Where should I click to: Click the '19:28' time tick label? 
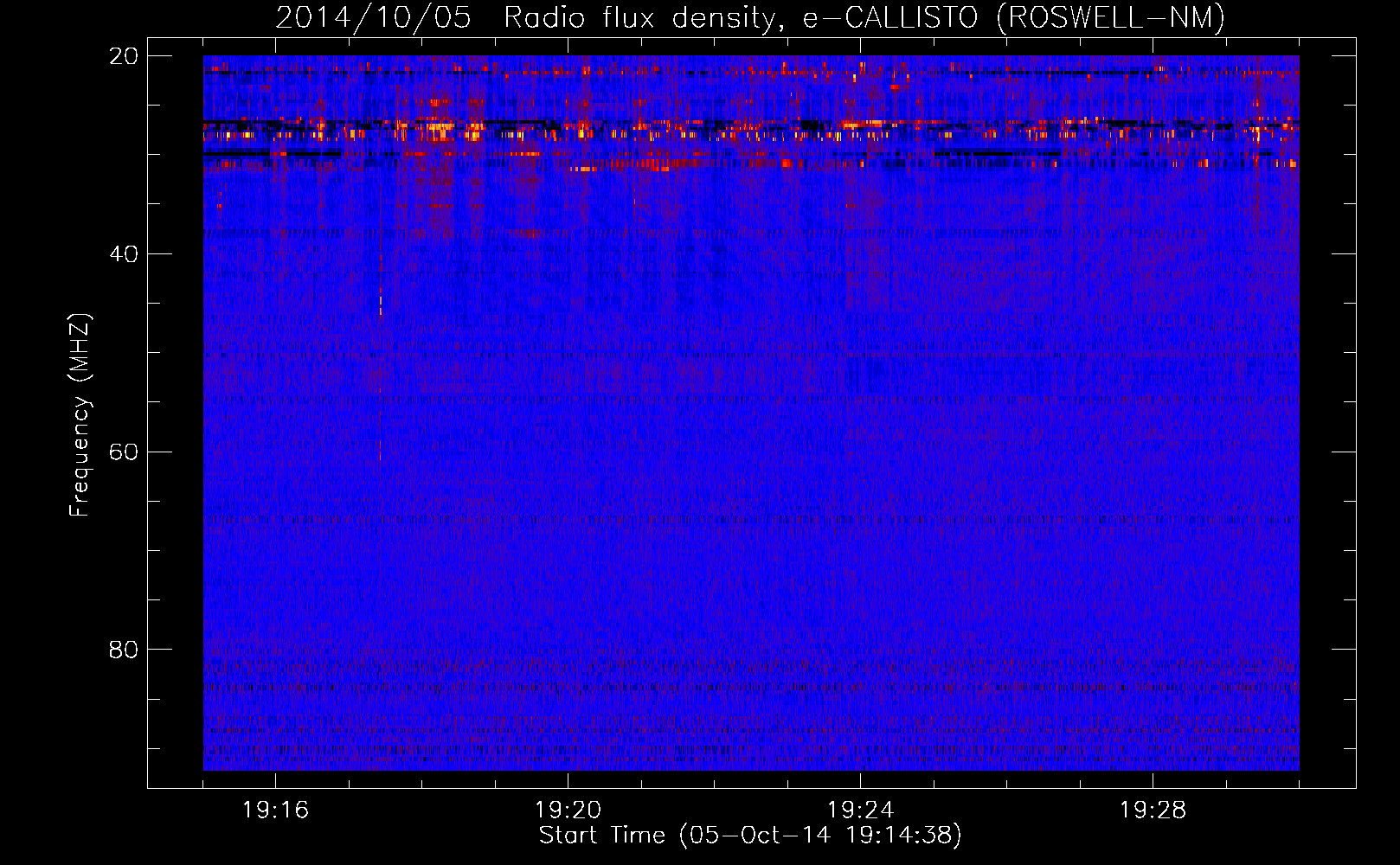click(1153, 811)
